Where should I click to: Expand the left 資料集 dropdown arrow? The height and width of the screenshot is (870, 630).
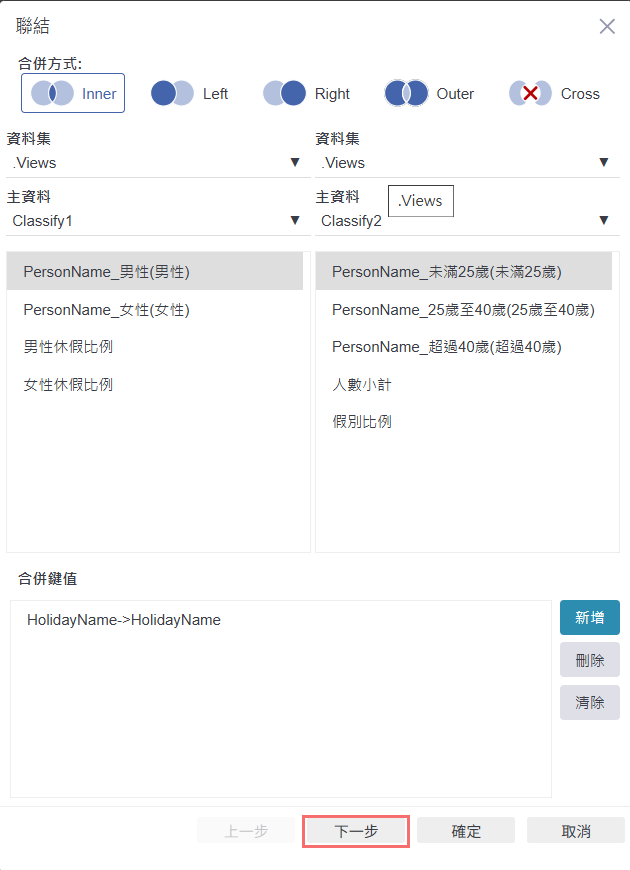point(295,162)
